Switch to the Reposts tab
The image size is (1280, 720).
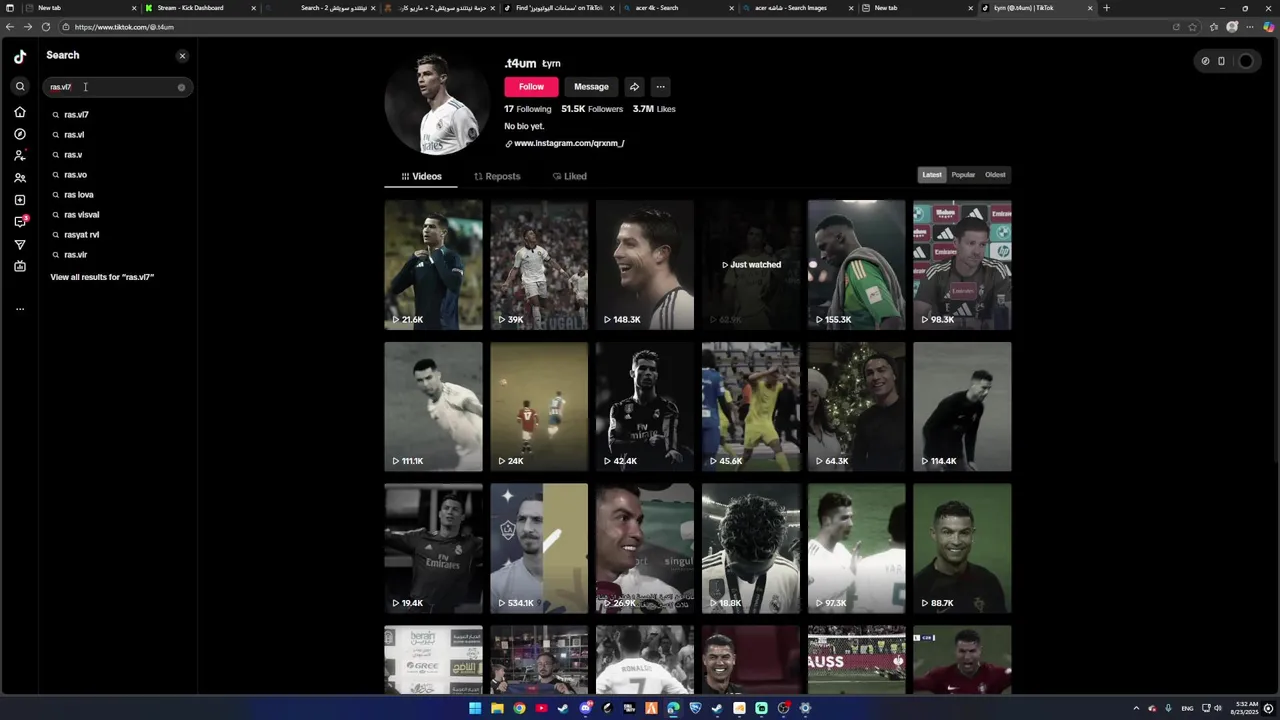pos(497,176)
